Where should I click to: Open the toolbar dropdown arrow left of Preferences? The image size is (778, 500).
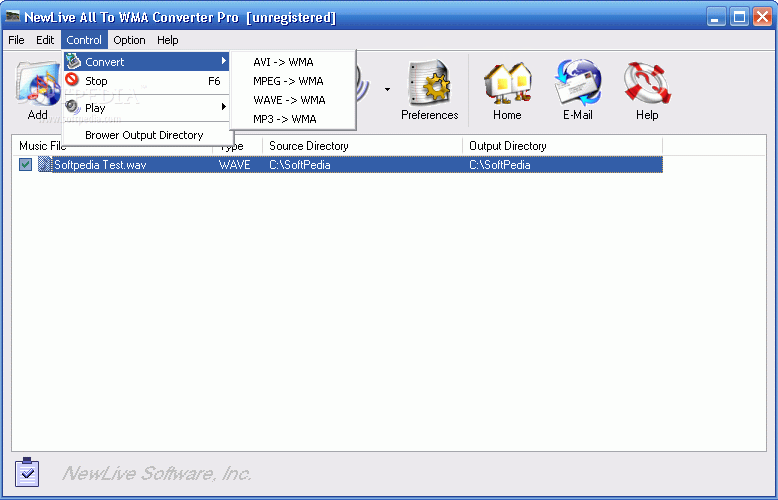point(387,90)
